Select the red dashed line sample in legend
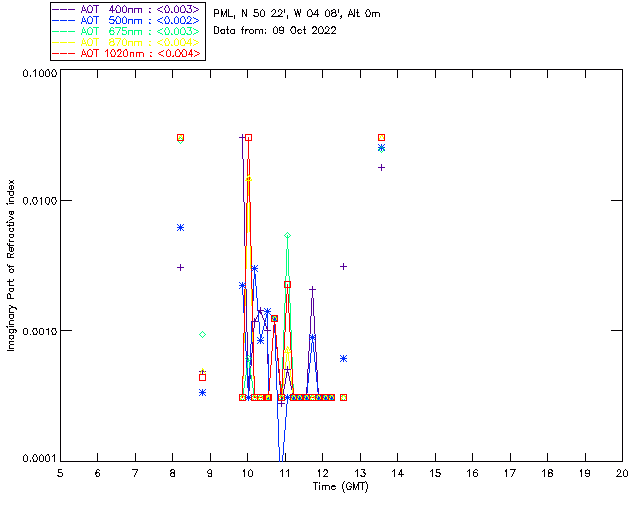The width and height of the screenshot is (640, 512). (x=64, y=53)
